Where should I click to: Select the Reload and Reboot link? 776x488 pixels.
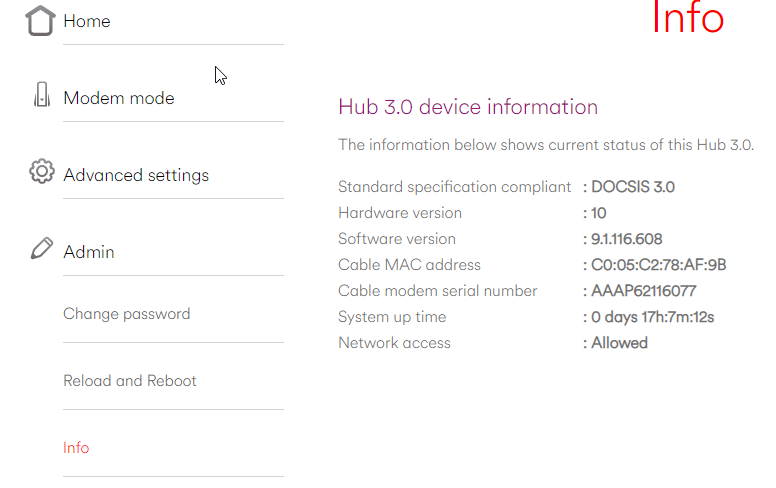130,381
